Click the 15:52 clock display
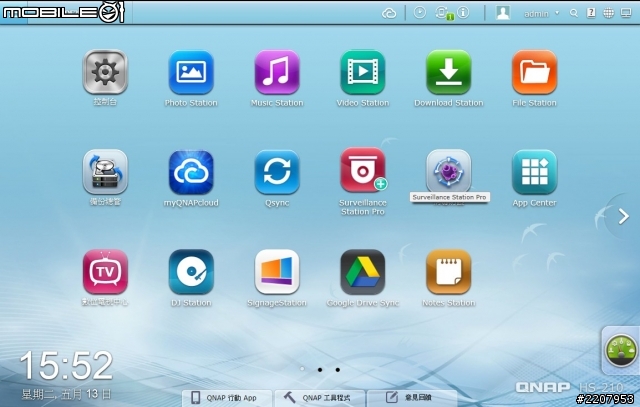This screenshot has height=407, width=640. click(66, 365)
